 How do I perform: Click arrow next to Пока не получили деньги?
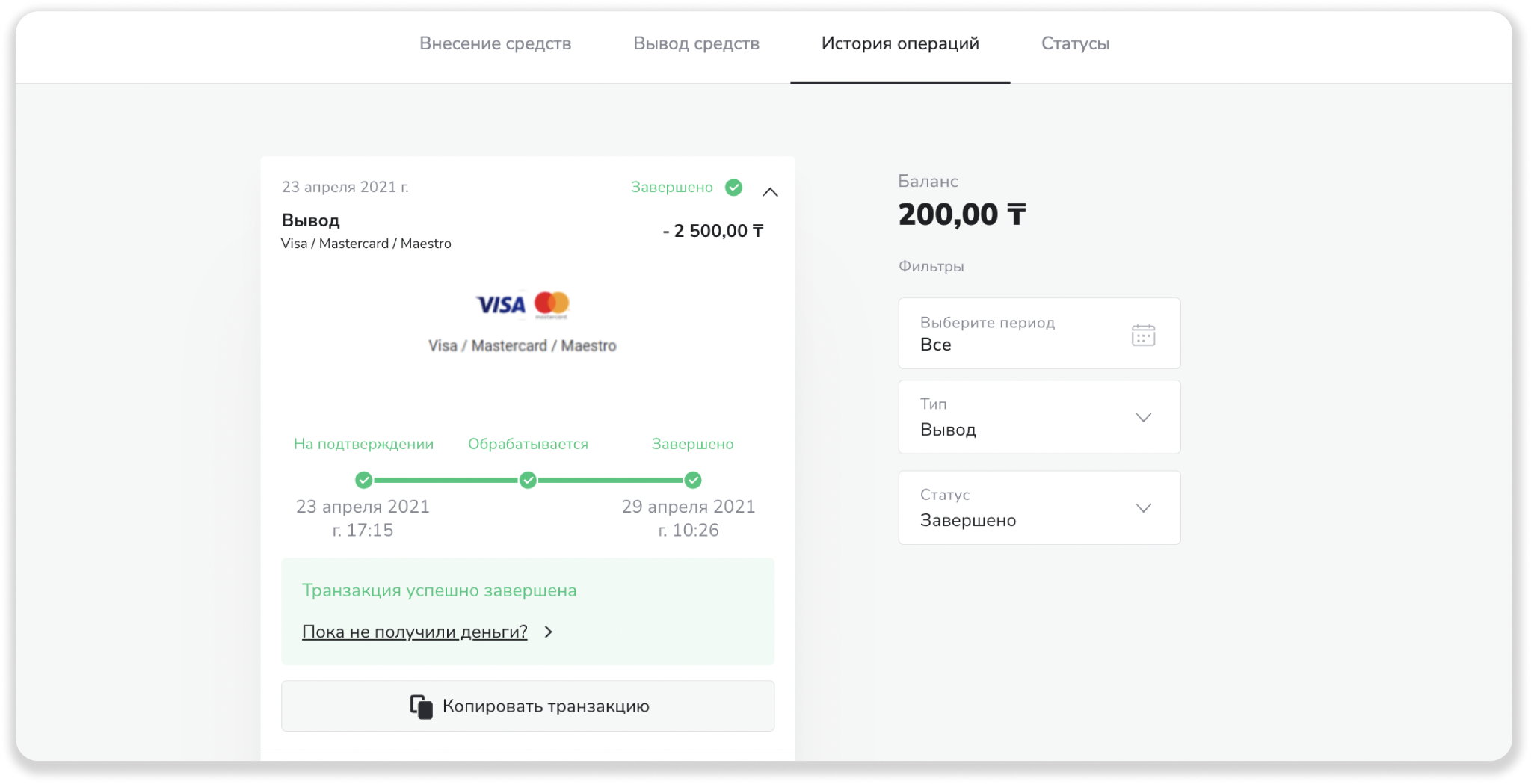[x=549, y=632]
